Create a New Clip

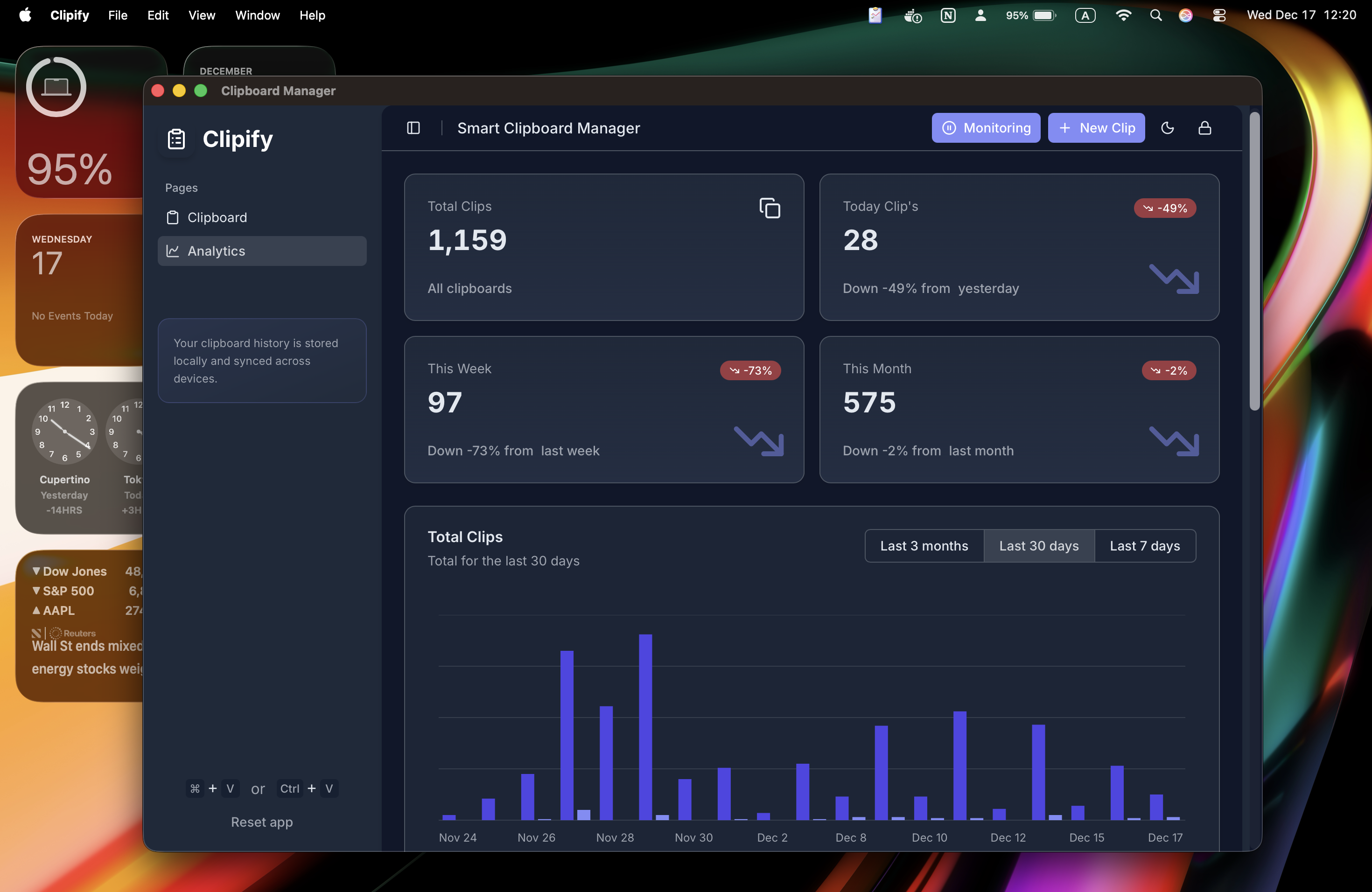(x=1097, y=128)
